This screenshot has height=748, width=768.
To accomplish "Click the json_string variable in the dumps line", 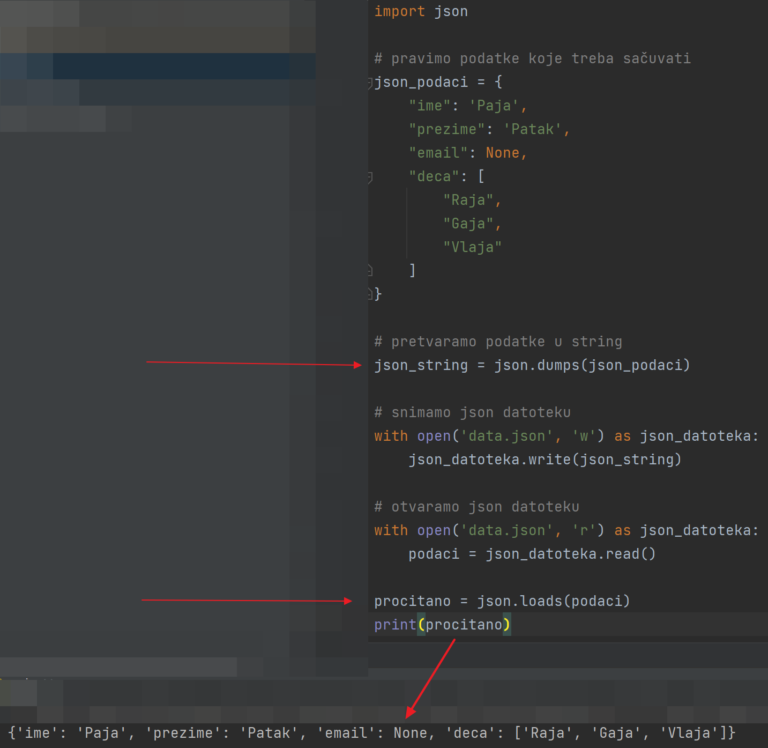I will coord(421,365).
